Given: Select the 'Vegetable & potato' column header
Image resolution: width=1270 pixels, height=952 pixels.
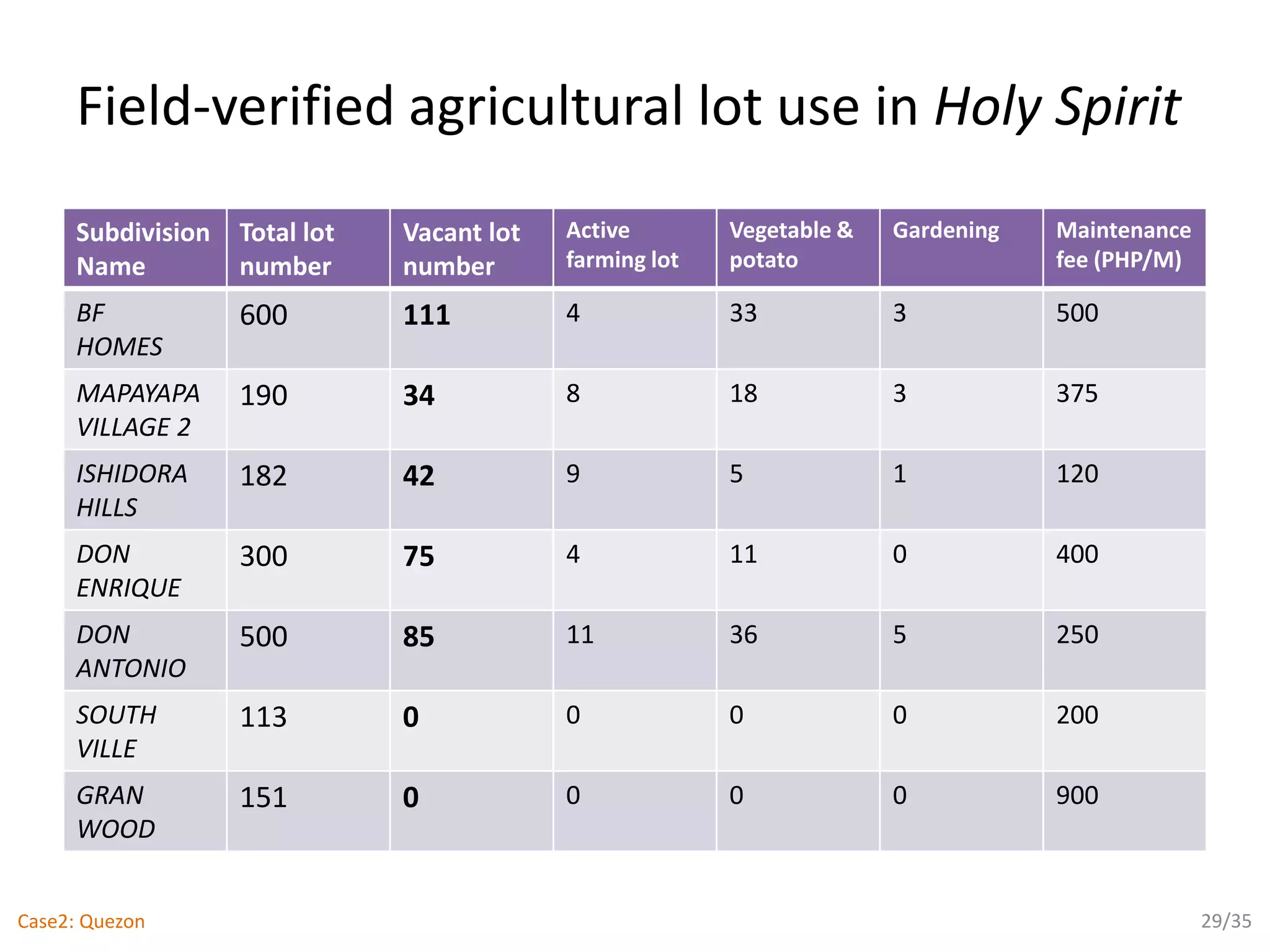Looking at the screenshot, I should 791,245.
